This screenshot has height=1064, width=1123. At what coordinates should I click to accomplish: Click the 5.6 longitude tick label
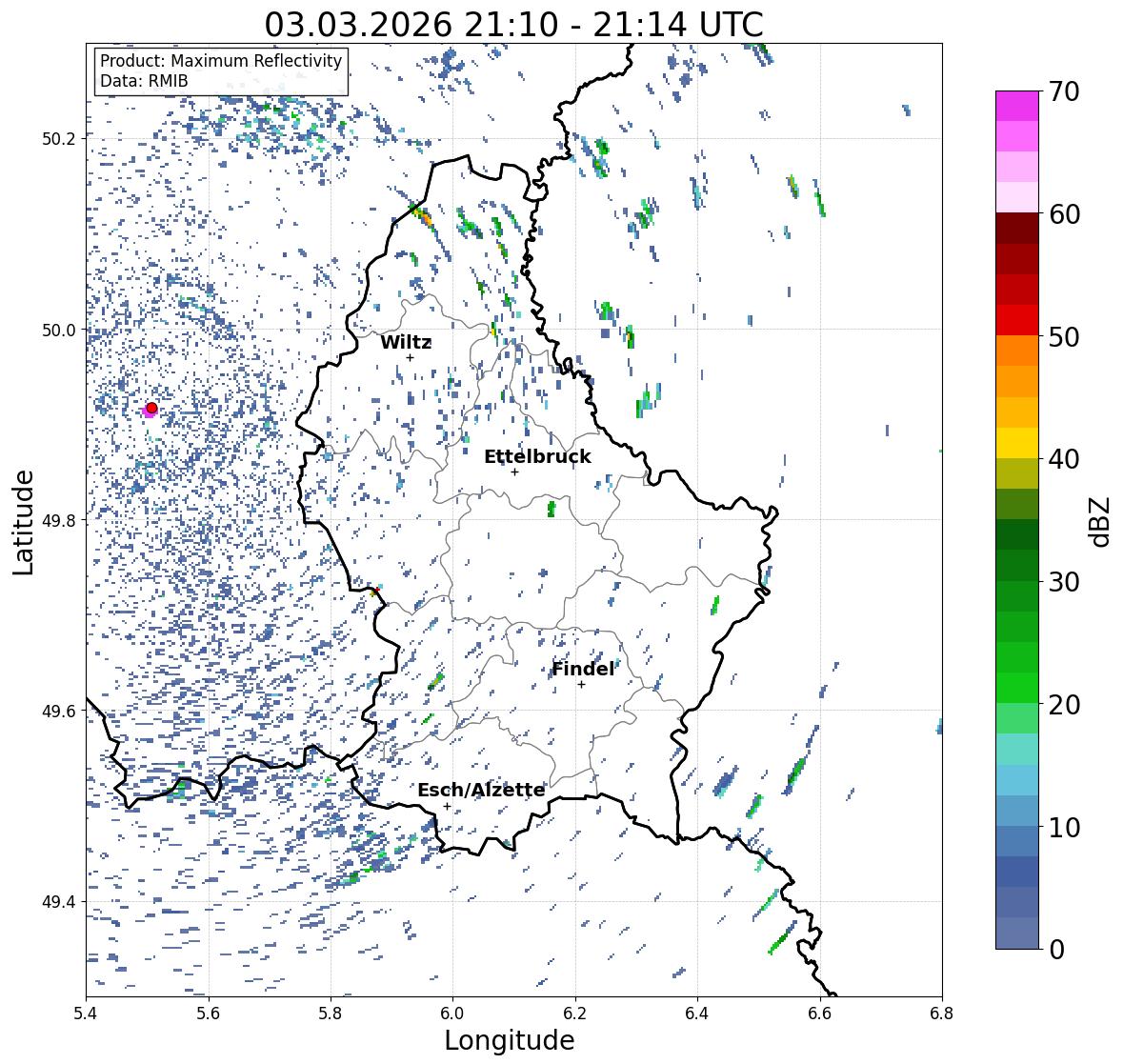click(x=209, y=1013)
